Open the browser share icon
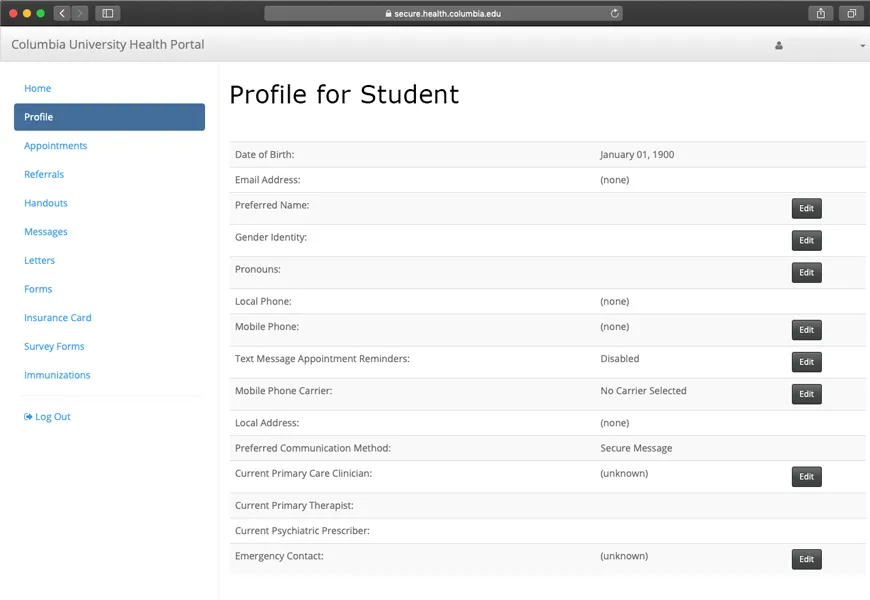This screenshot has height=600, width=870. (x=821, y=13)
